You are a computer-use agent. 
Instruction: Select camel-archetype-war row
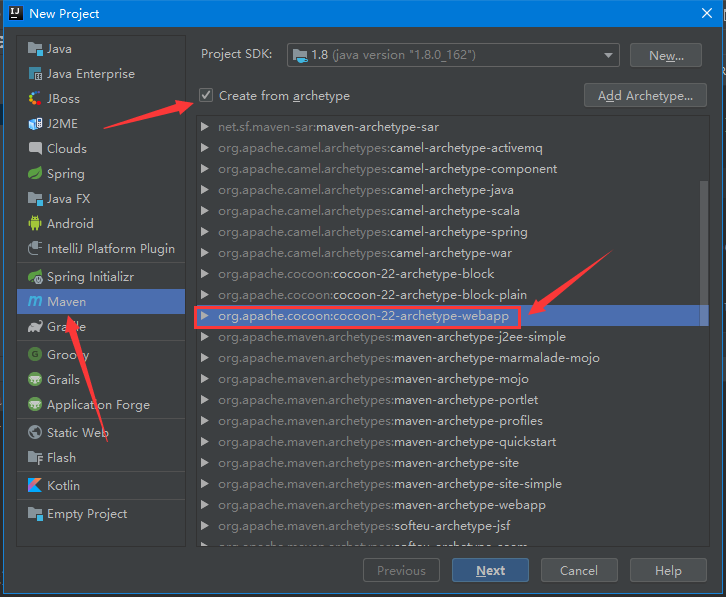[x=453, y=253]
